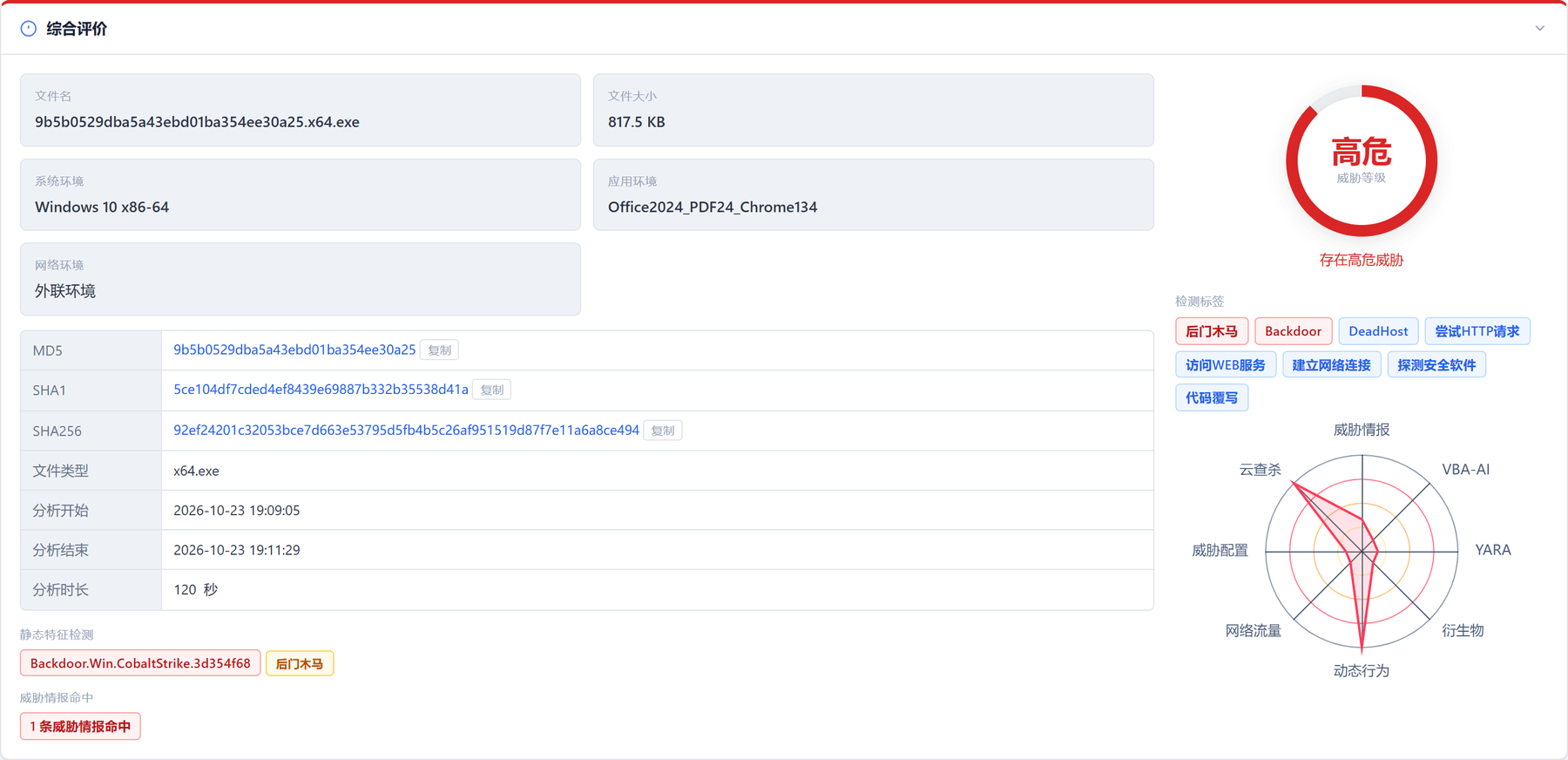Select the red 后门木马 detection tag

[x=1212, y=331]
